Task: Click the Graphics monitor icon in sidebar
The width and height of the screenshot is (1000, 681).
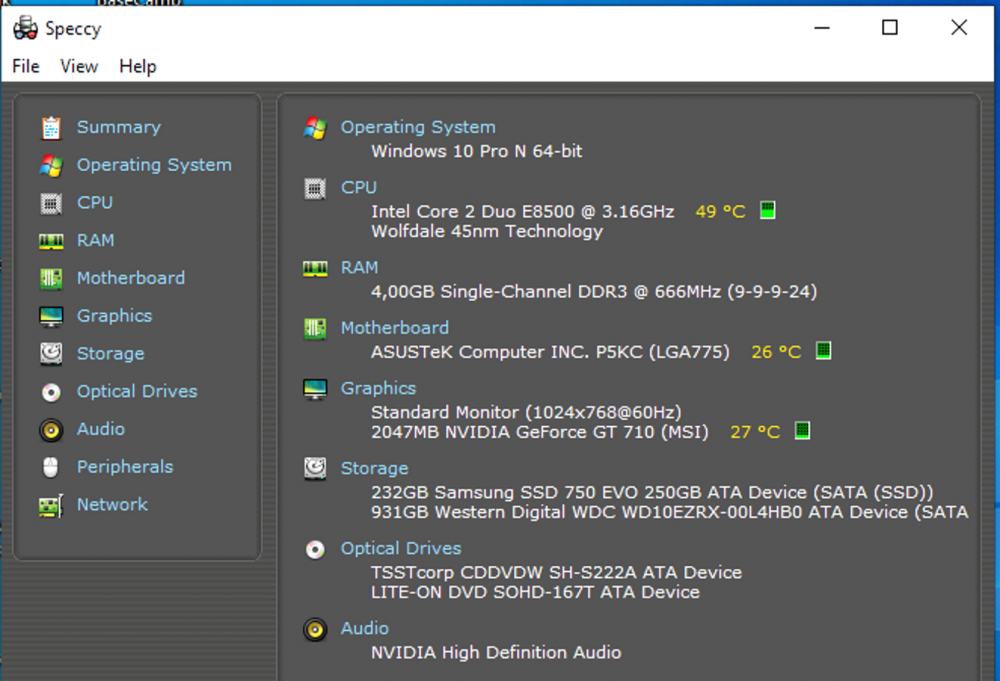Action: (x=51, y=317)
